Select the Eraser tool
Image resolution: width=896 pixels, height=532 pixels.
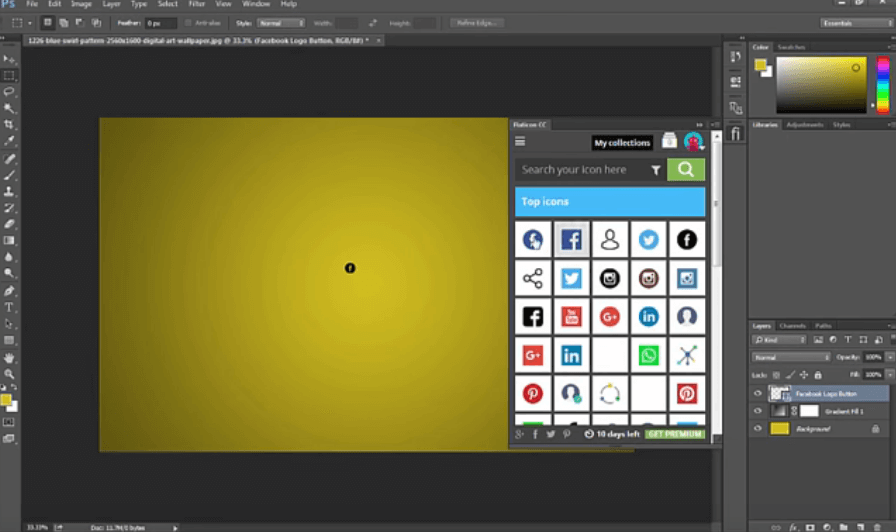coord(9,224)
